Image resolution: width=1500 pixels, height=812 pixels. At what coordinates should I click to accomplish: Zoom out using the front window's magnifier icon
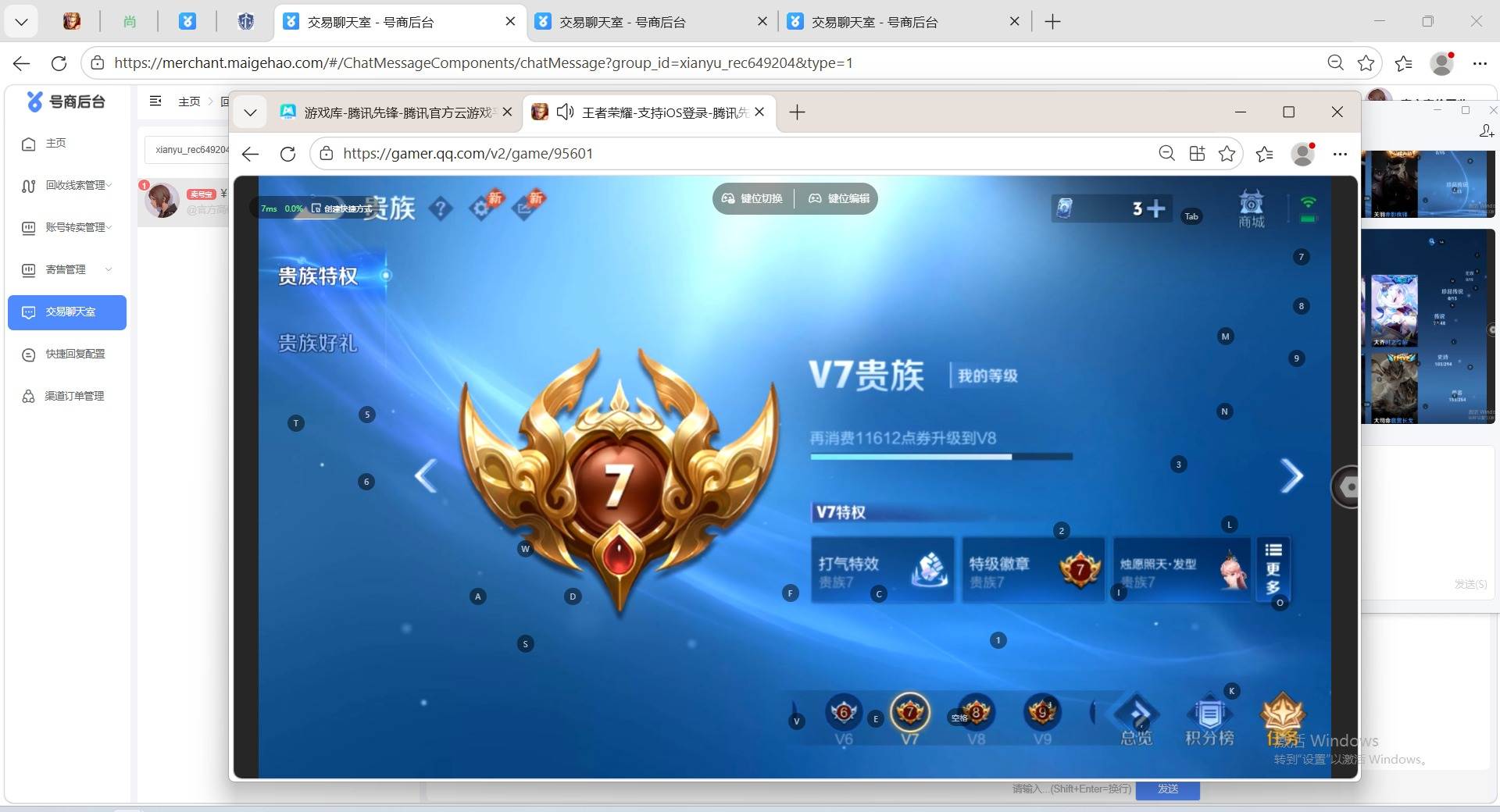click(1166, 154)
